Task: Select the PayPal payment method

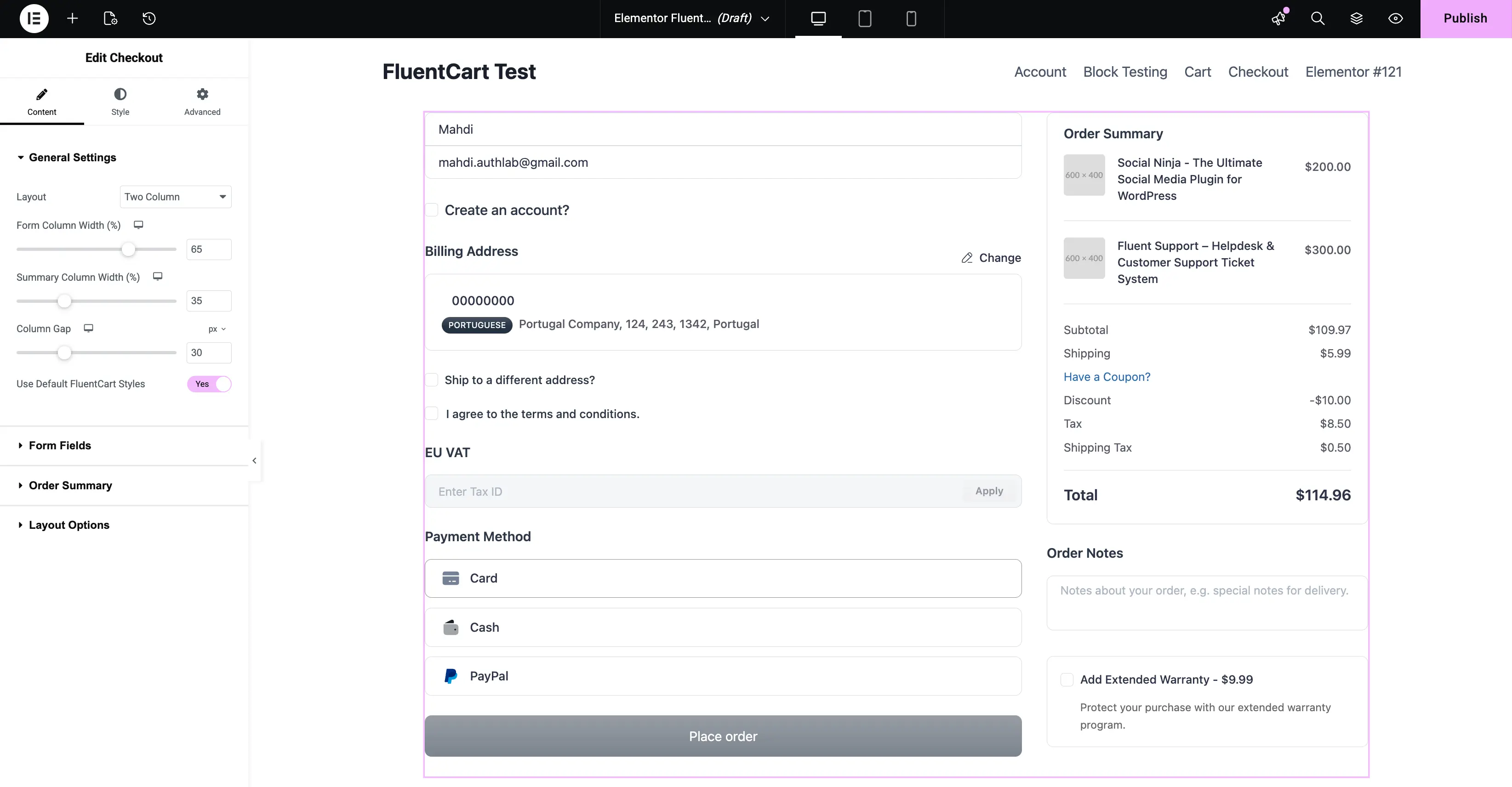Action: 723,675
